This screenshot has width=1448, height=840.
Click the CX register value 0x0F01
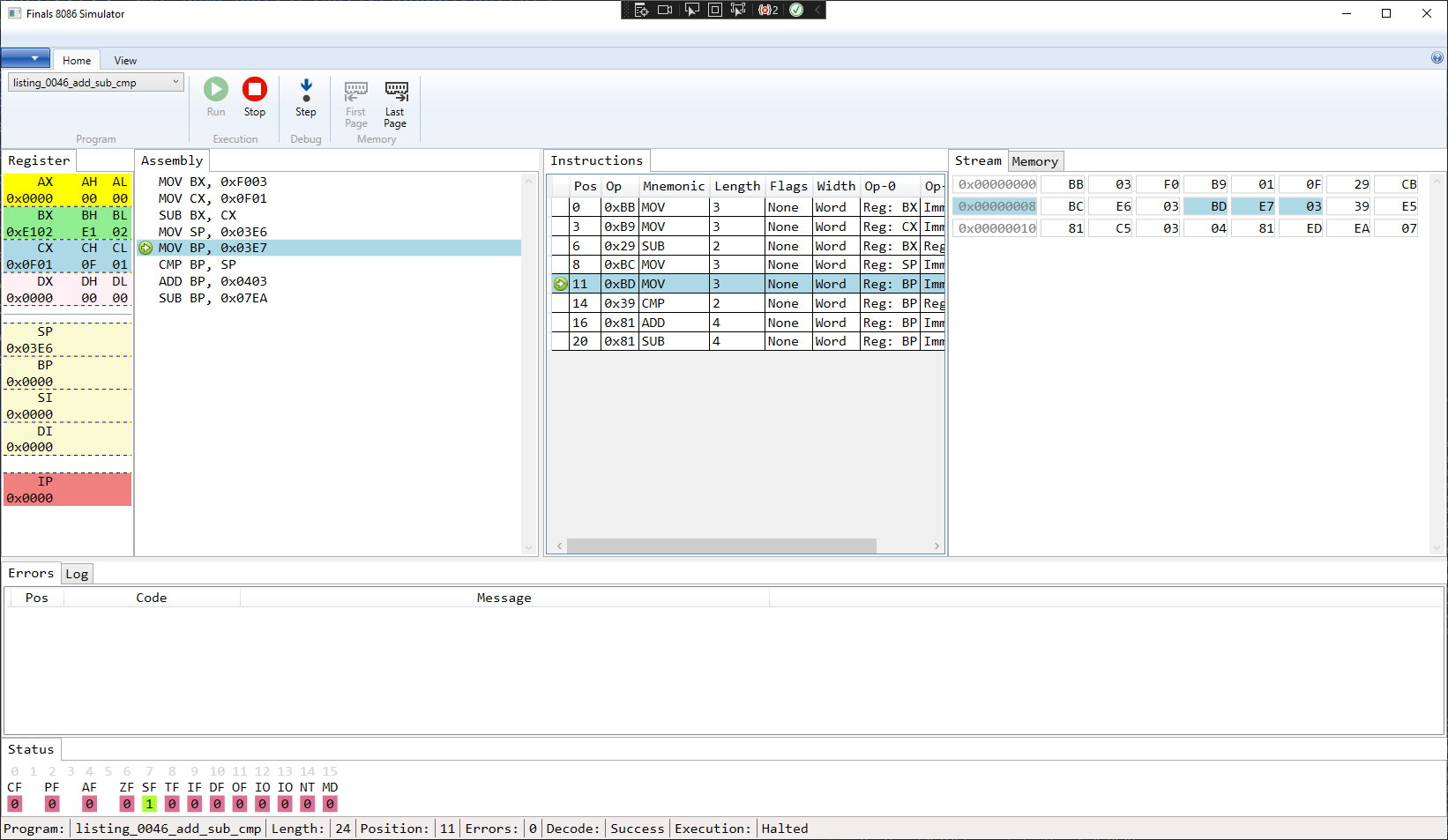(30, 264)
